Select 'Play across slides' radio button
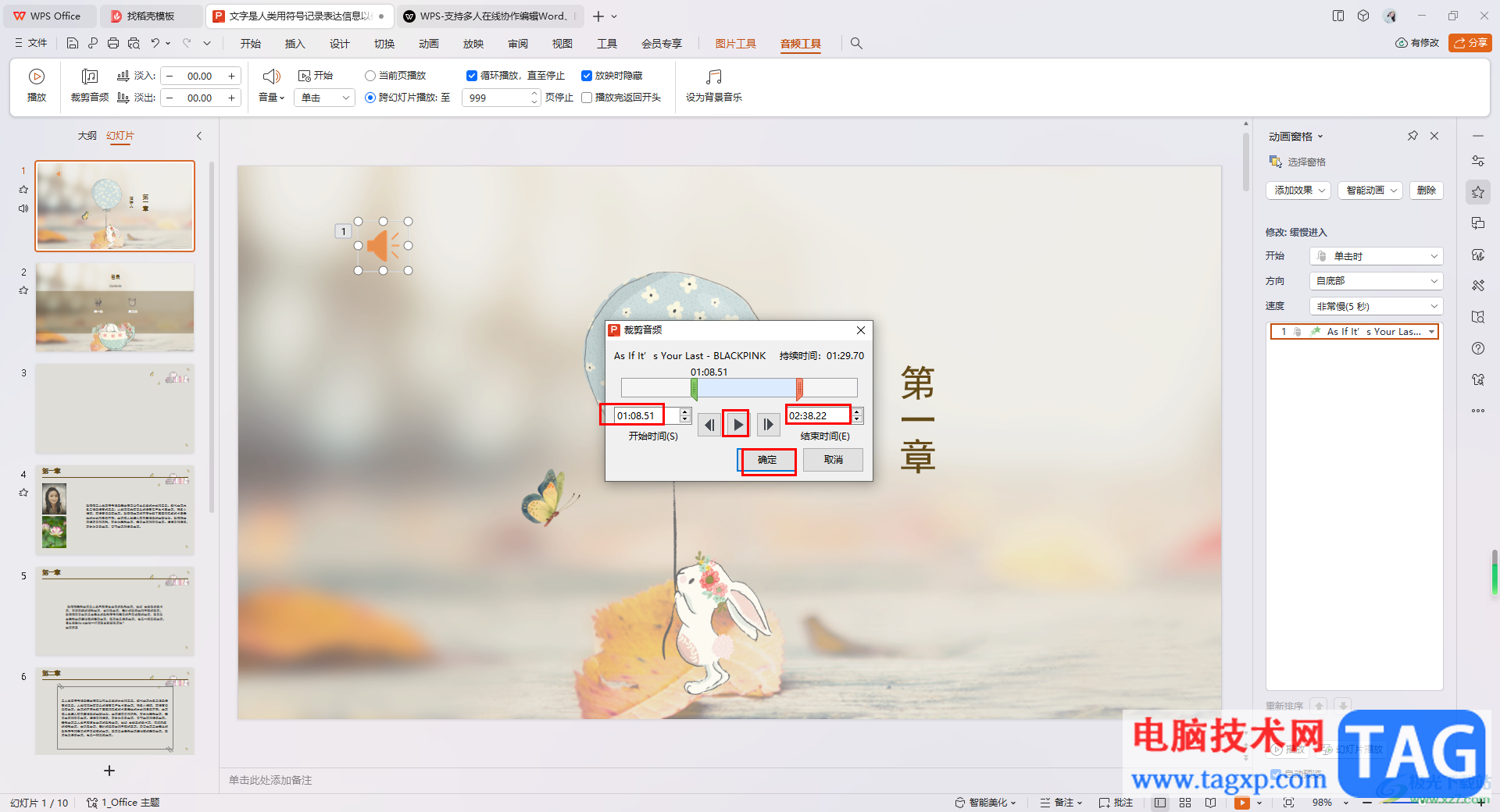The height and width of the screenshot is (812, 1500). 370,98
